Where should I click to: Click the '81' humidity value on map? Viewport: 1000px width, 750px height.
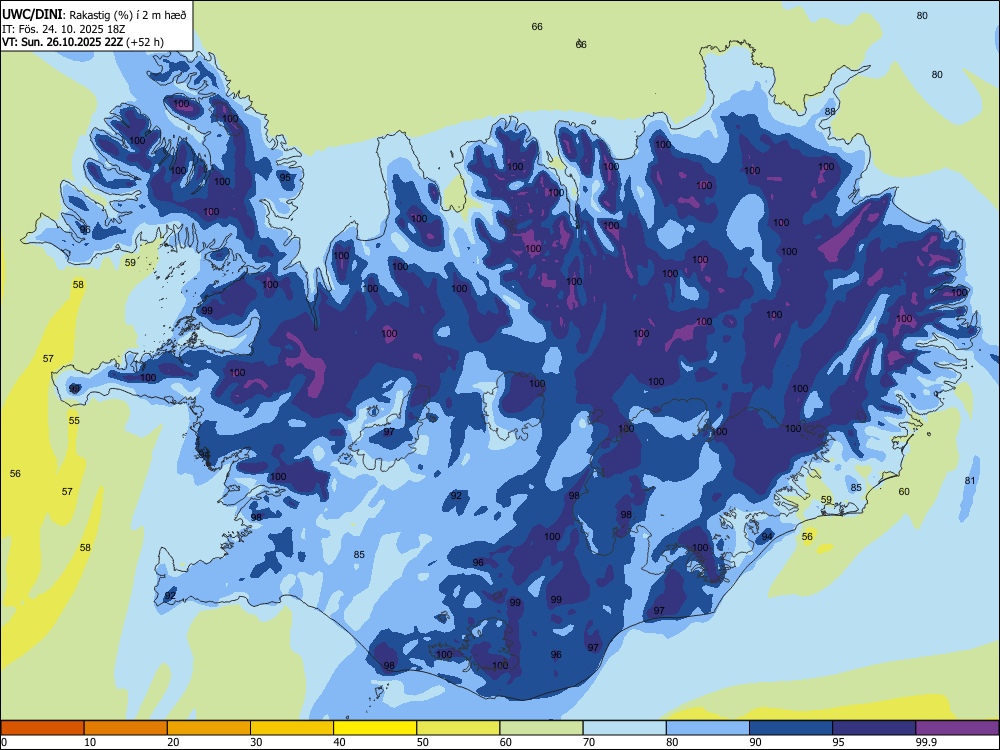pyautogui.click(x=970, y=480)
